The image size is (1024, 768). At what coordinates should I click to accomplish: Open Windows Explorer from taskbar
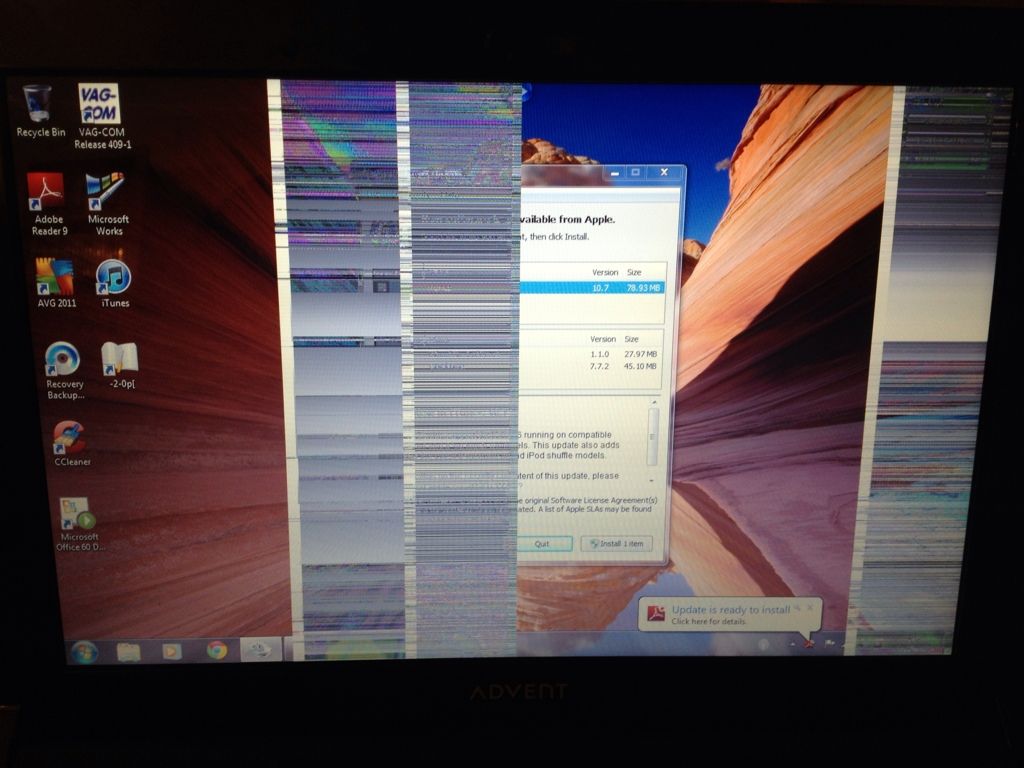click(x=128, y=651)
